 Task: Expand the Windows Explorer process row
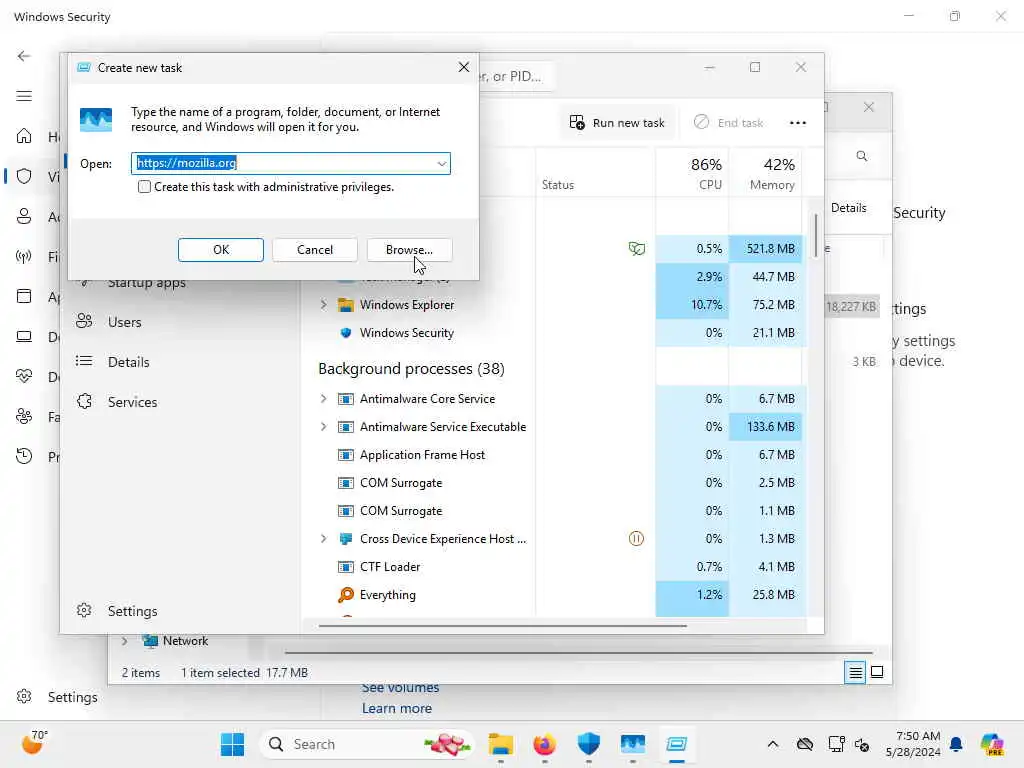(323, 304)
